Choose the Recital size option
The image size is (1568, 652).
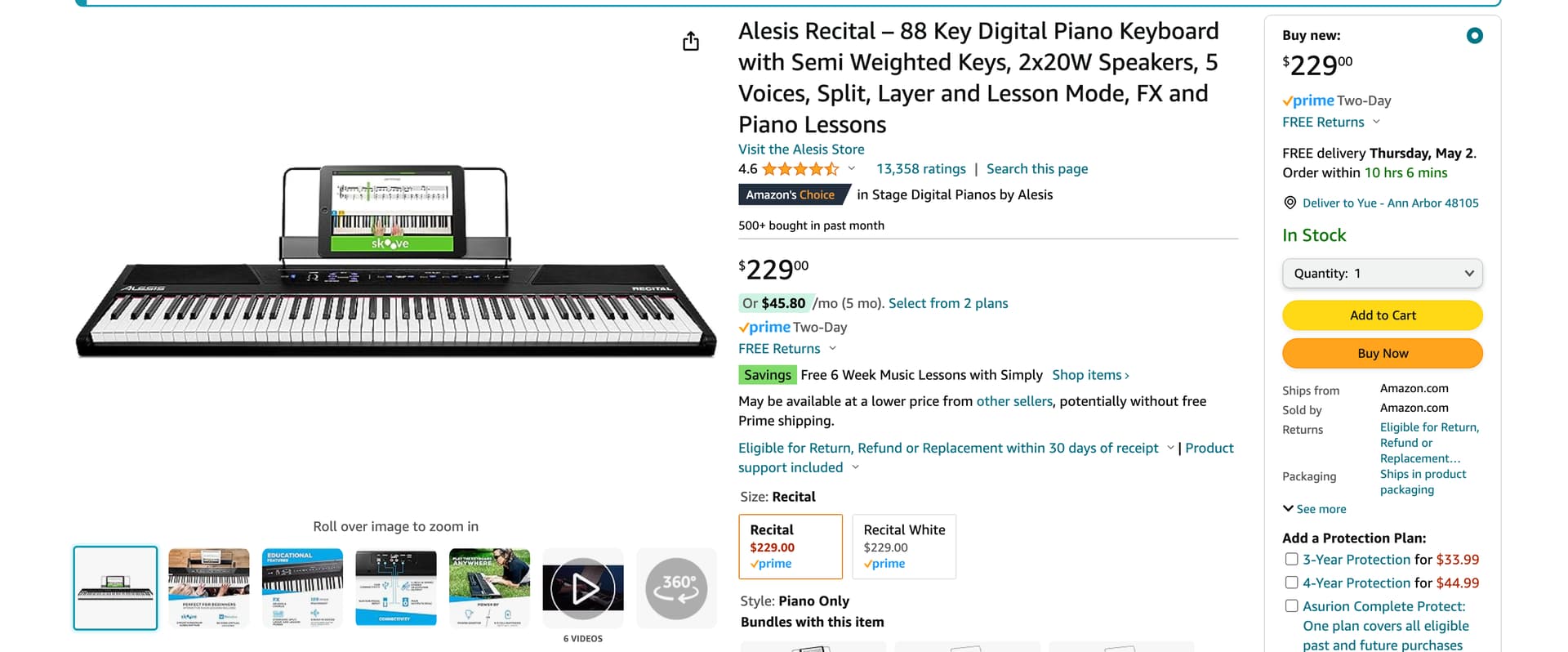tap(790, 547)
